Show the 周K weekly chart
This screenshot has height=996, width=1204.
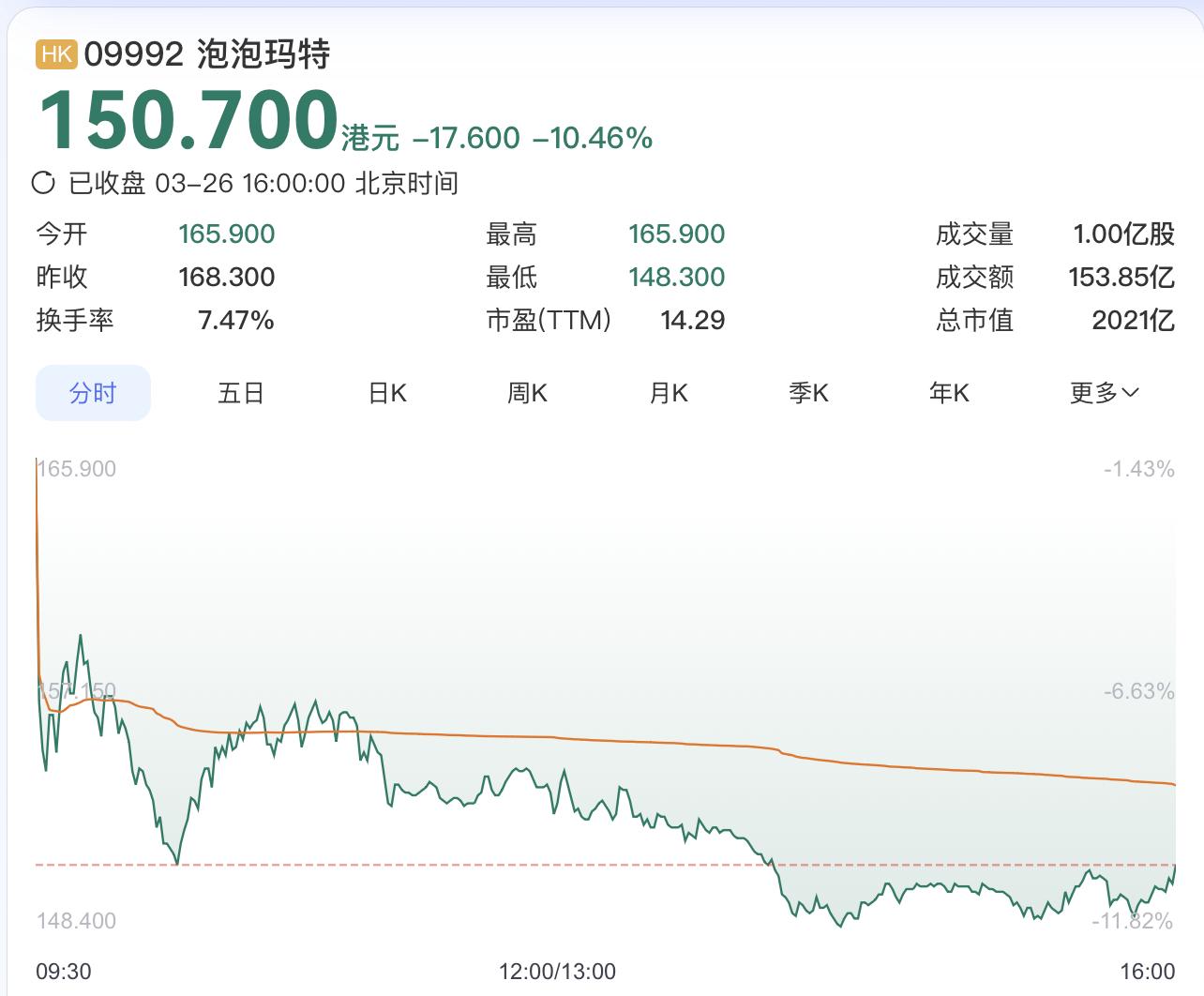tap(527, 393)
